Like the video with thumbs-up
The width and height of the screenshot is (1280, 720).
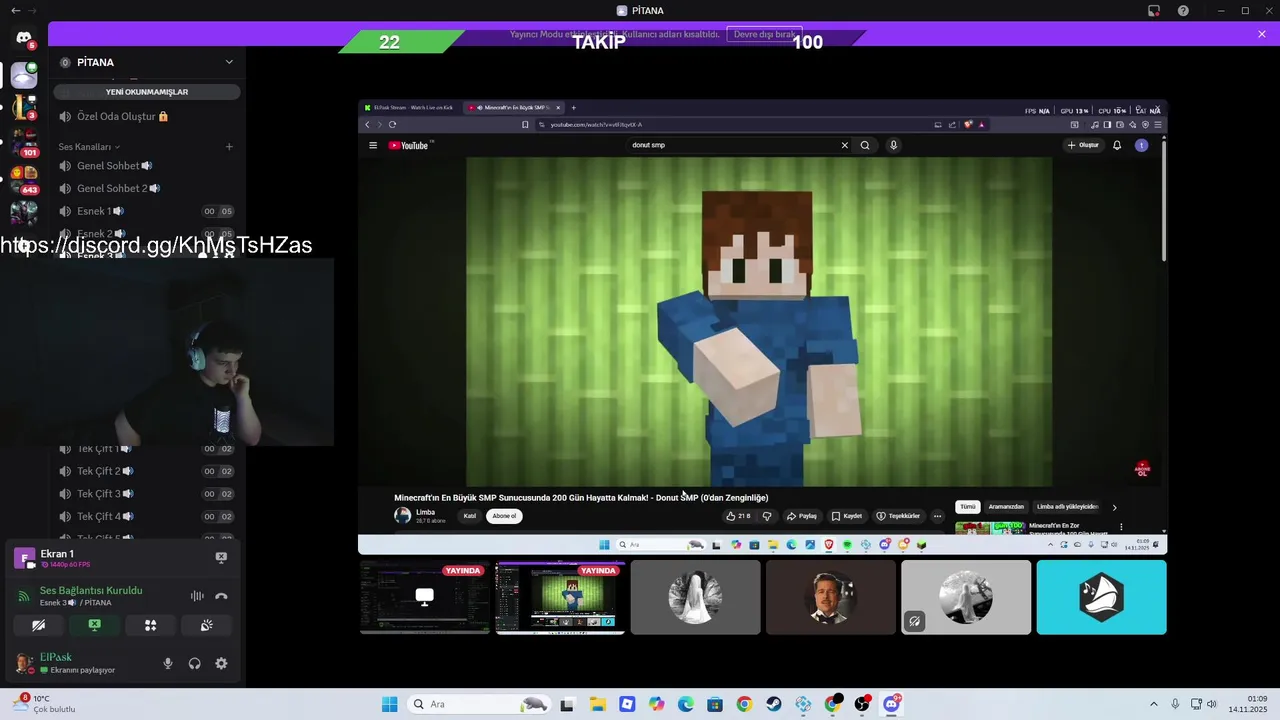coord(738,516)
